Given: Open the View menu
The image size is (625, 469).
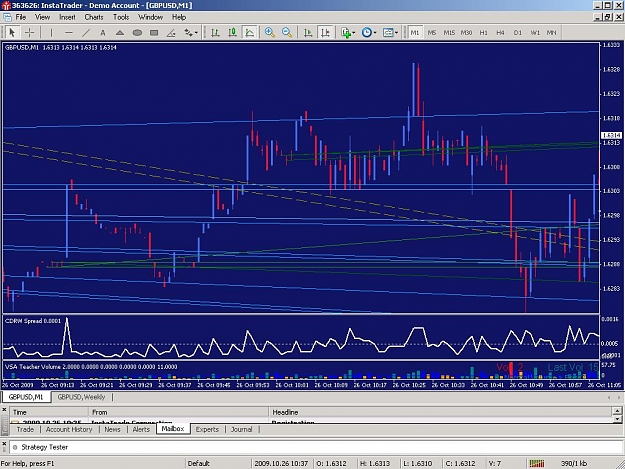Looking at the screenshot, I should (x=42, y=17).
